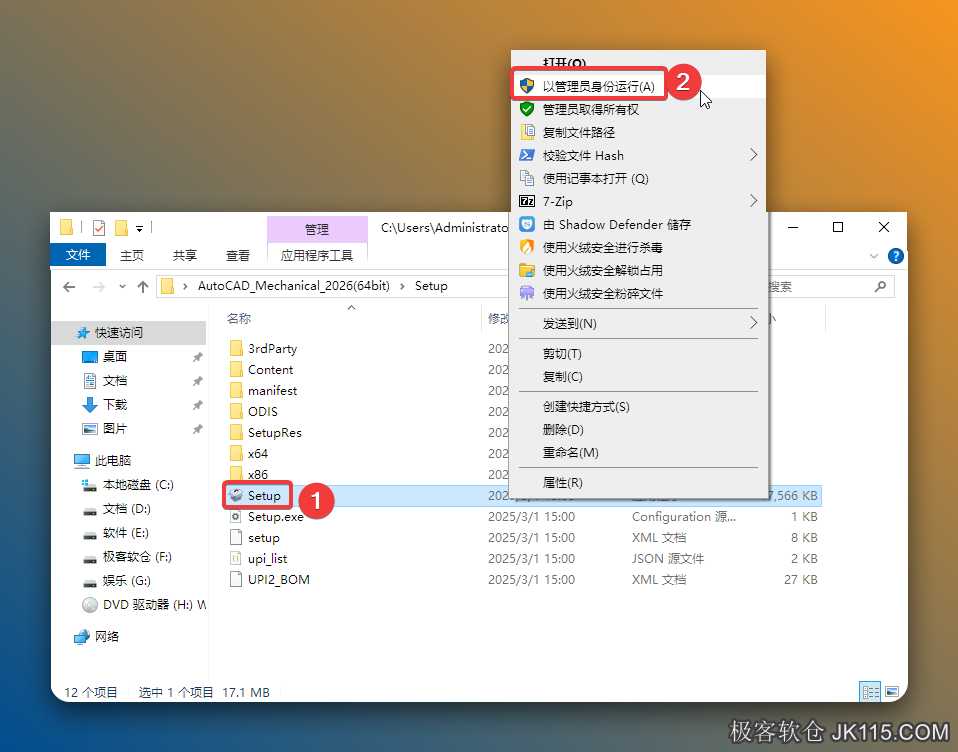Click the Notepad icon in context menu
The width and height of the screenshot is (958, 752).
(x=527, y=178)
